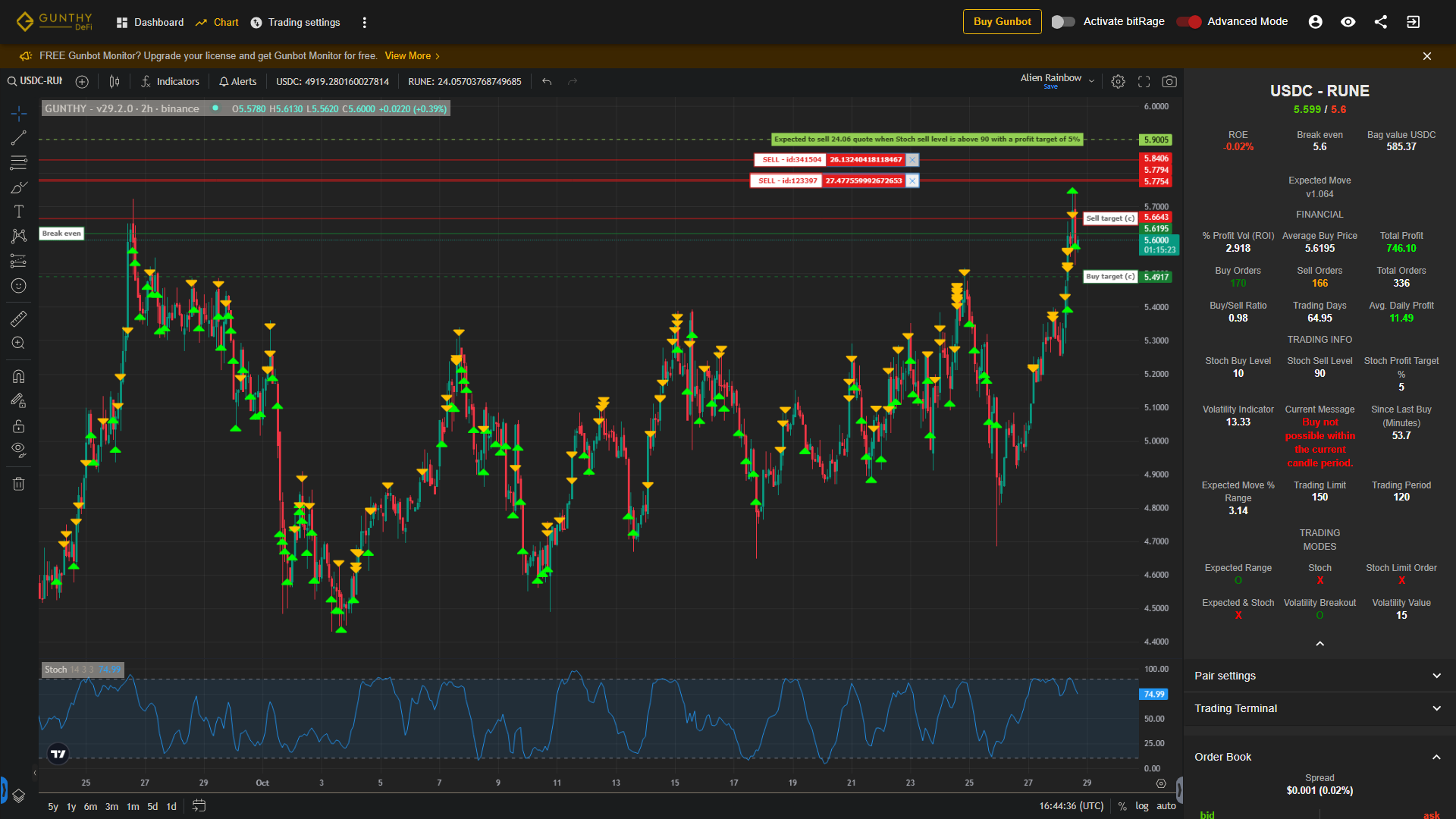Open the emoji icons tool
The image size is (1456, 819).
point(19,286)
